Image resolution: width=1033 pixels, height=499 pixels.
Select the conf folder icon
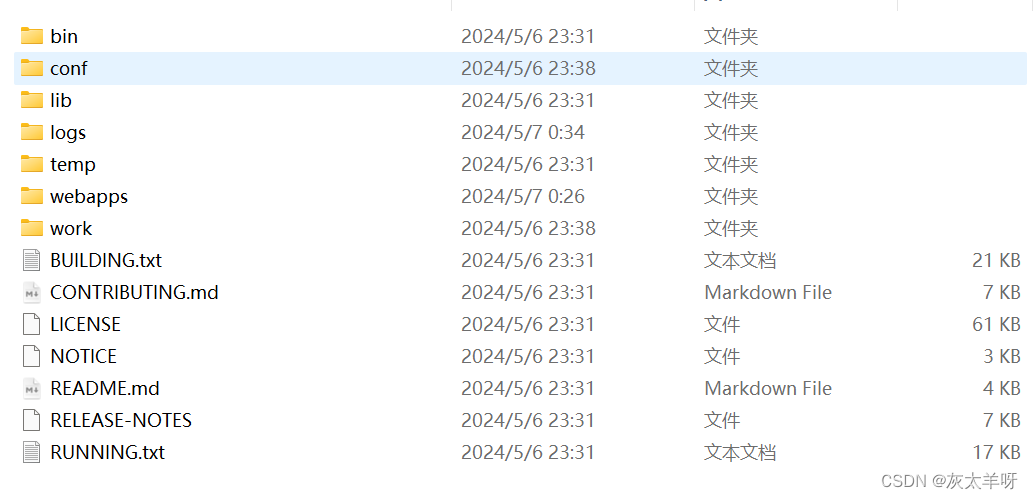pos(32,68)
